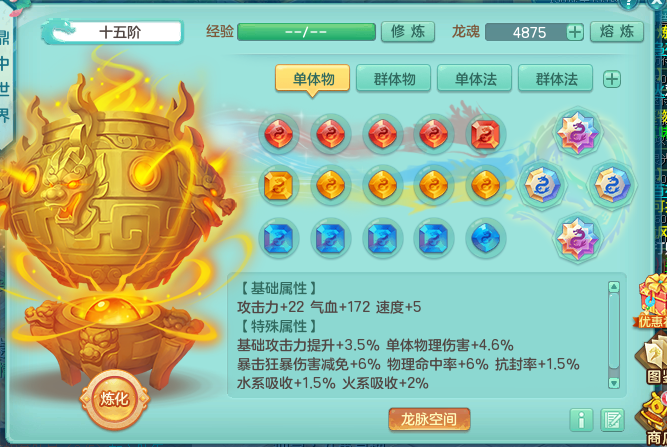The height and width of the screenshot is (447, 667).
Task: Switch to the 群体物 tab
Action: point(393,79)
